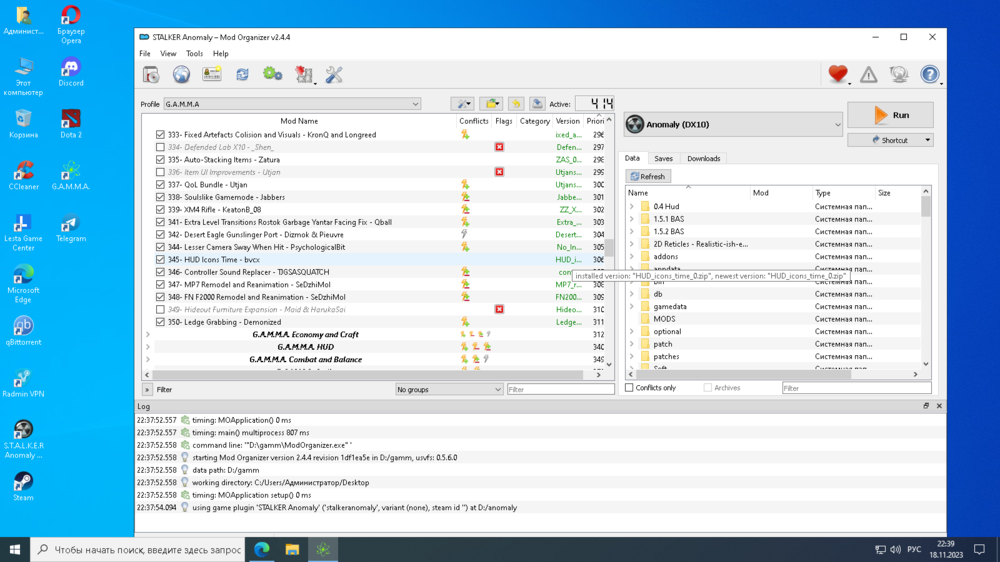This screenshot has height=562, width=1000.
Task: Open the Profiles ID card icon
Action: tap(212, 75)
